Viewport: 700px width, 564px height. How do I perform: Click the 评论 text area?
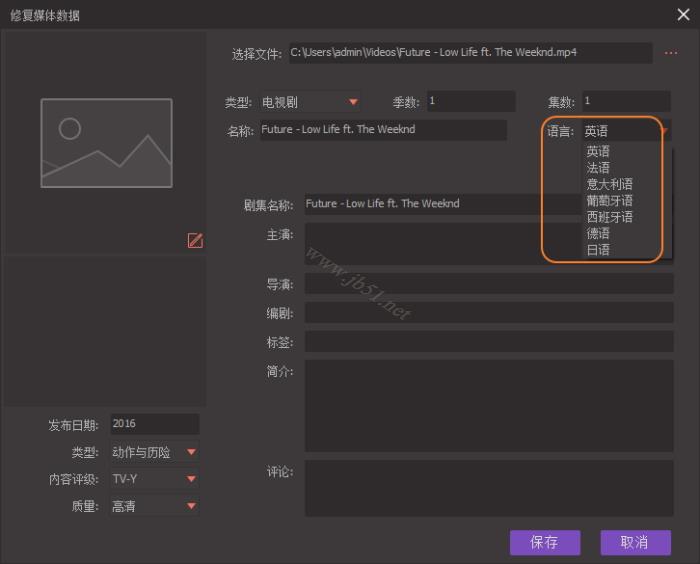click(x=489, y=489)
